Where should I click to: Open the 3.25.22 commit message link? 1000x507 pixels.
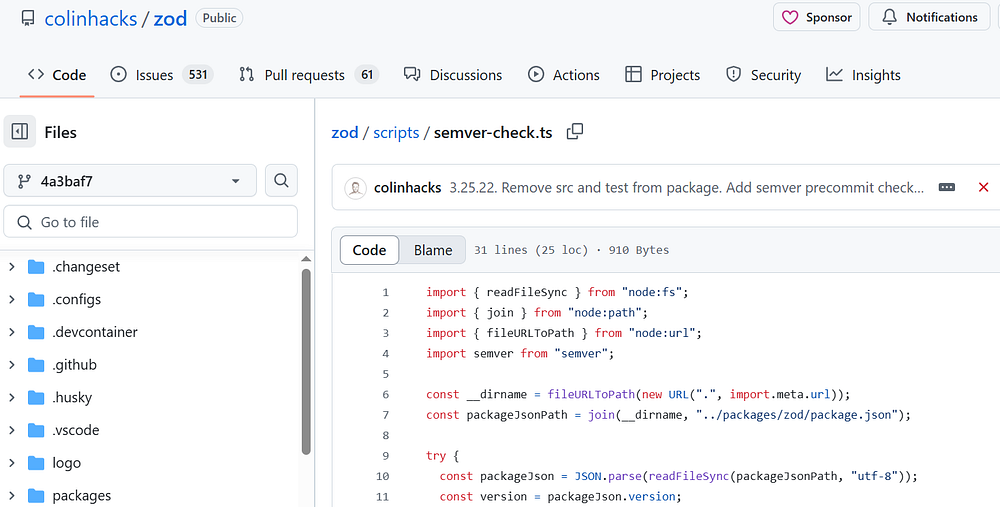click(x=687, y=187)
